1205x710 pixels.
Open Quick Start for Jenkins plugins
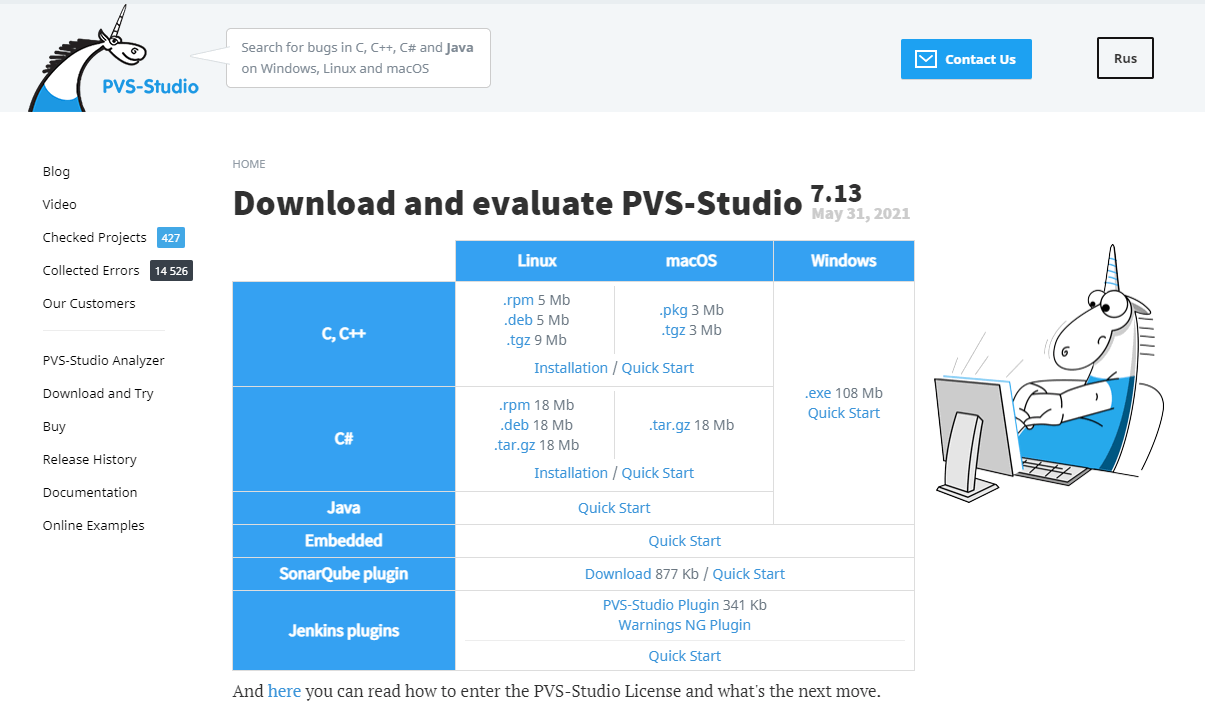click(x=685, y=656)
